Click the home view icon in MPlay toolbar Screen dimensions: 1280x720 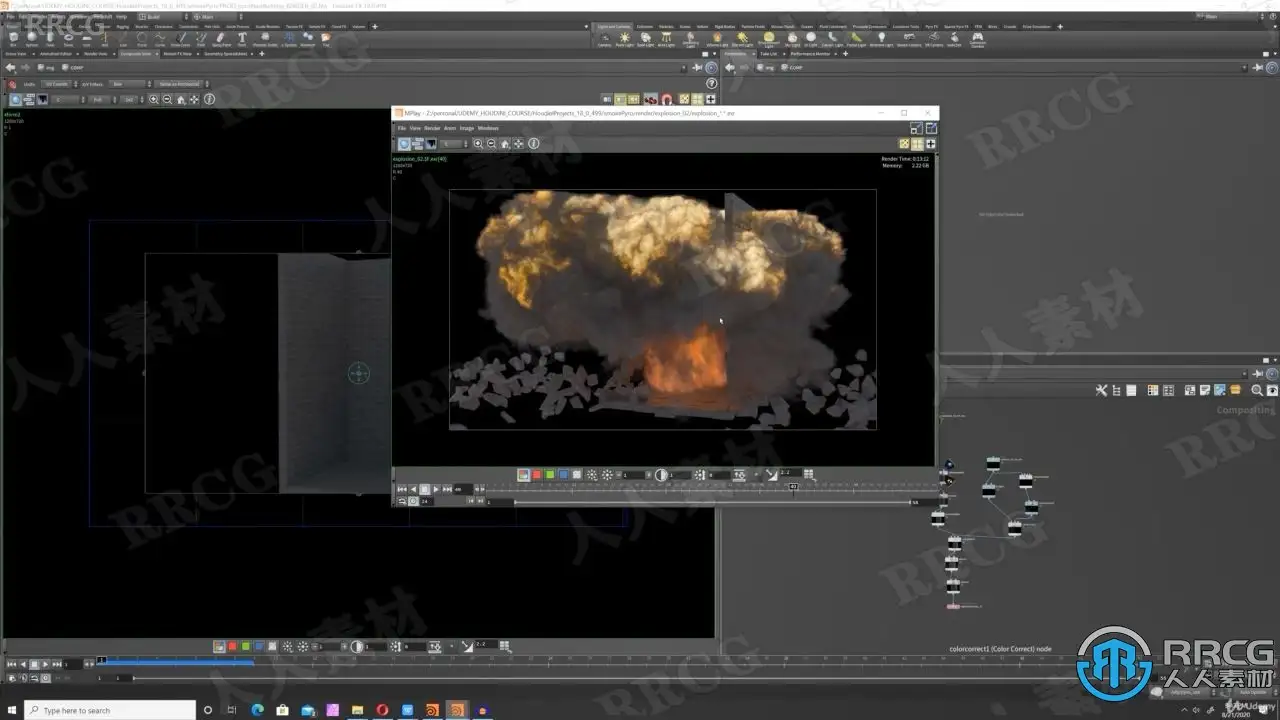tap(505, 144)
